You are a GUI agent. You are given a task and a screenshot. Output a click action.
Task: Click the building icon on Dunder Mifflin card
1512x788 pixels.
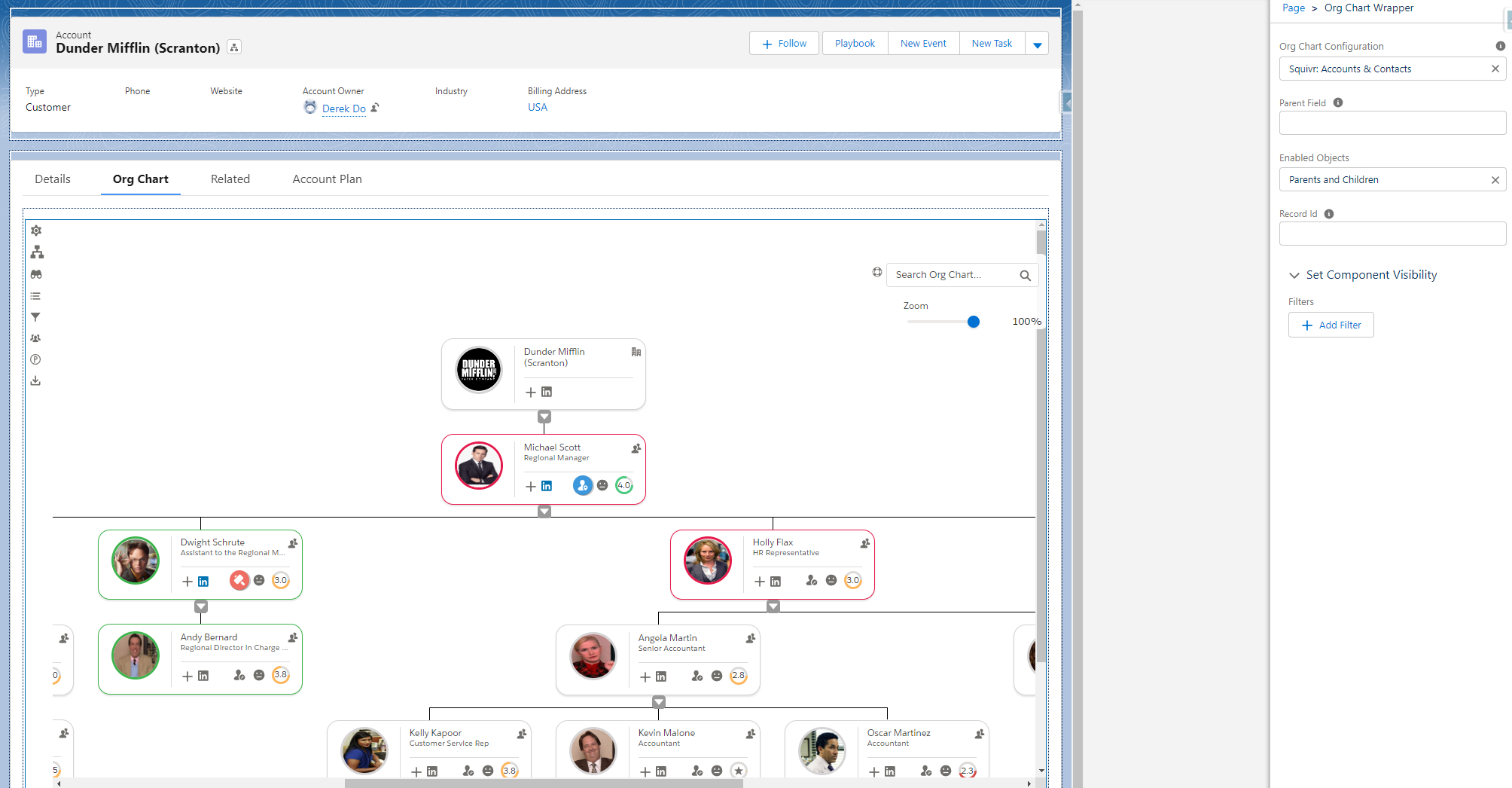point(636,352)
